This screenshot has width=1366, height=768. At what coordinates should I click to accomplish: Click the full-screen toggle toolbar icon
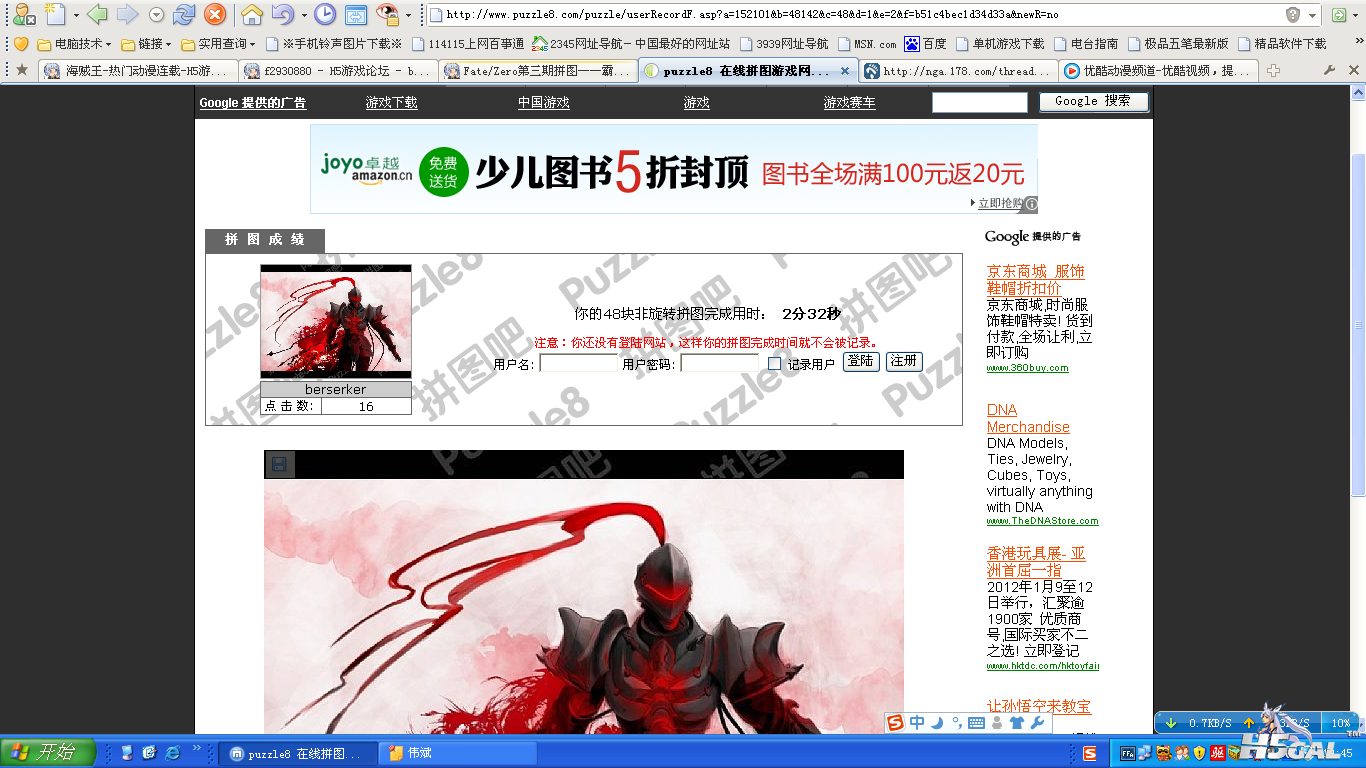pos(356,15)
